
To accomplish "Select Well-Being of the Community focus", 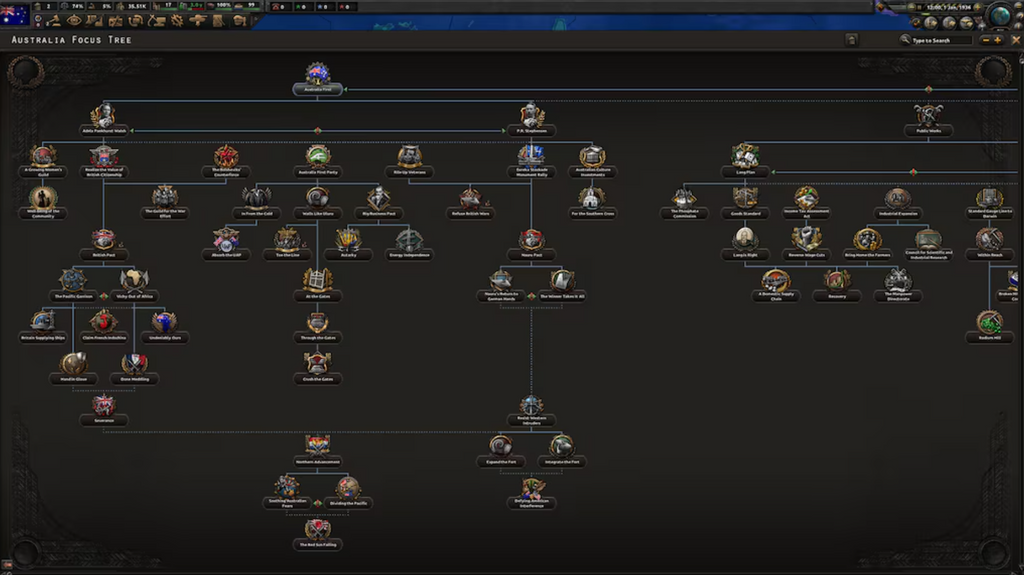I will (x=43, y=203).
